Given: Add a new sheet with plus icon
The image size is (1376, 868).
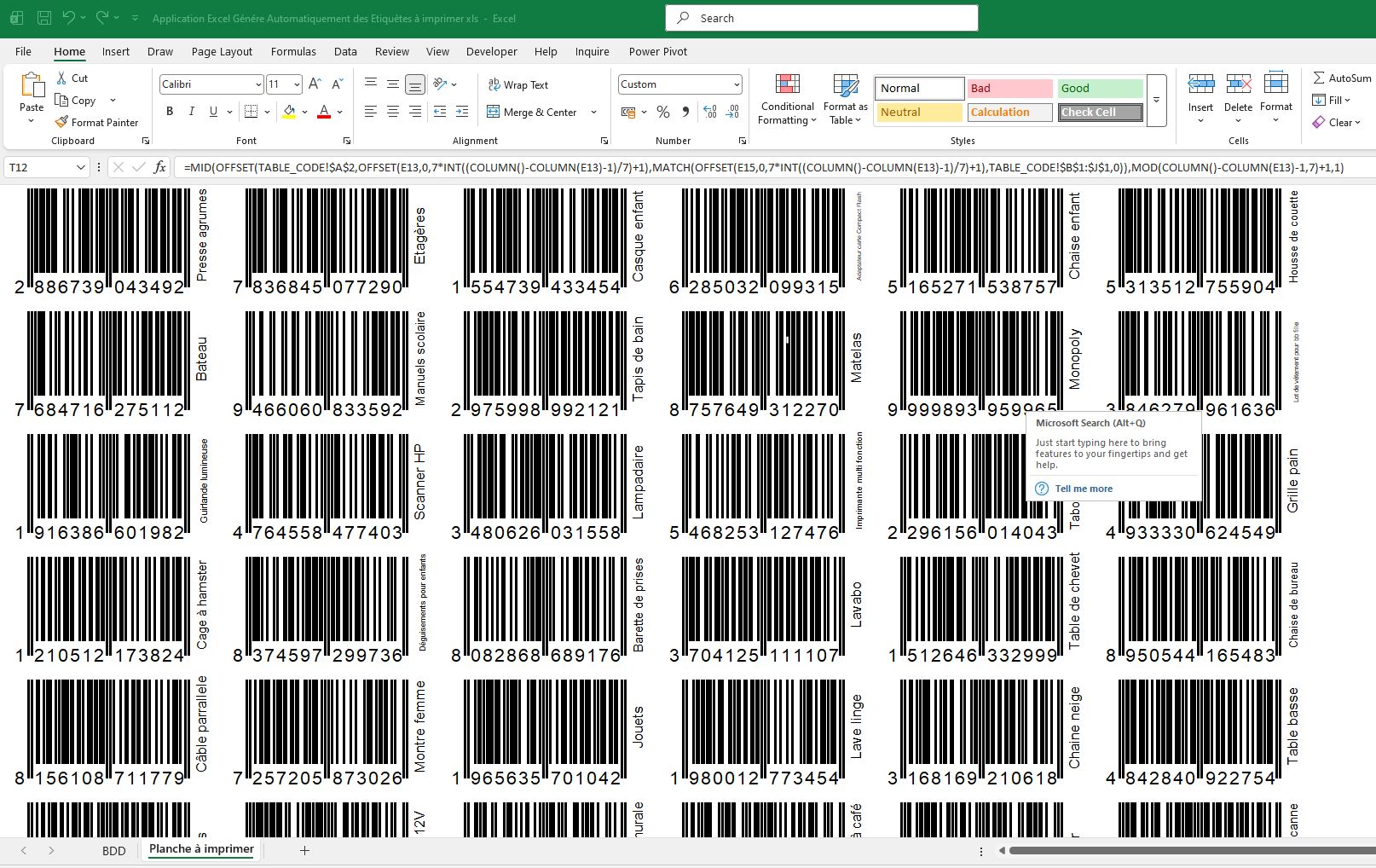Looking at the screenshot, I should [304, 850].
